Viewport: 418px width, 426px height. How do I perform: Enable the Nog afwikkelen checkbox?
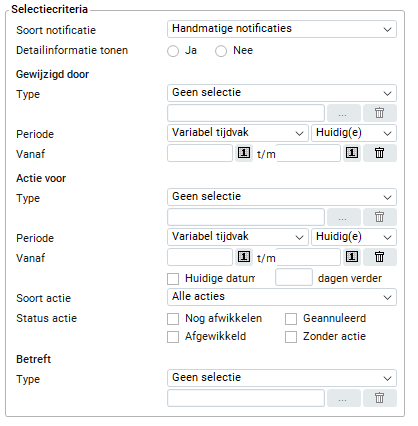173,319
